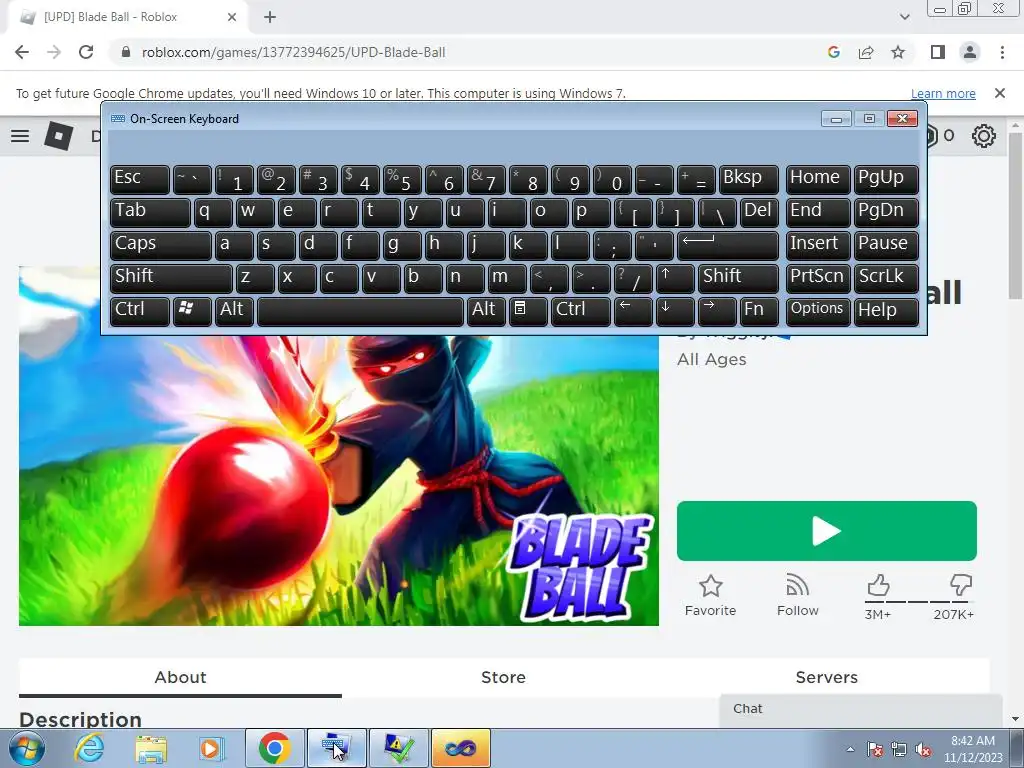Click the PrtScn key on On-Screen Keyboard

tap(818, 278)
